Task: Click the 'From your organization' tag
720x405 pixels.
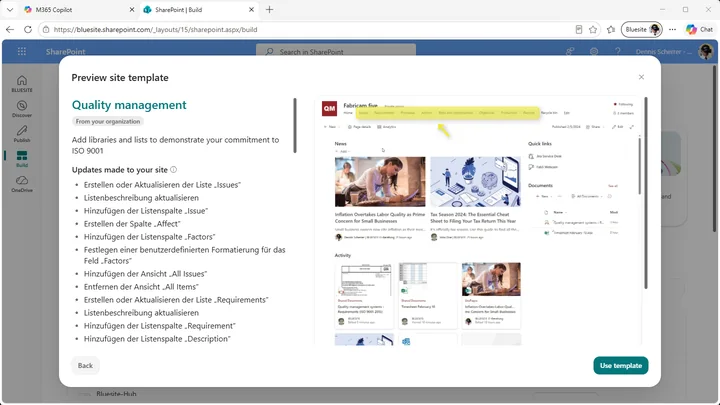Action: [107, 122]
